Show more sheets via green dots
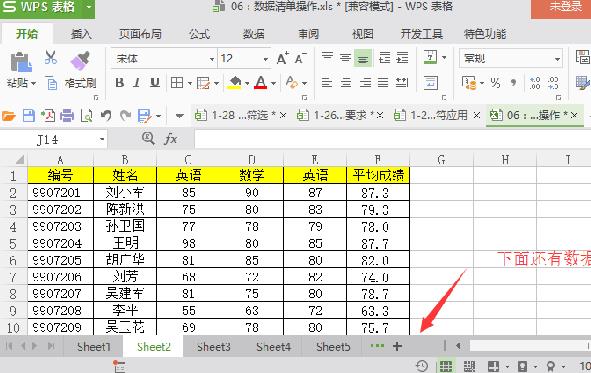This screenshot has height=373, width=591. [x=377, y=346]
